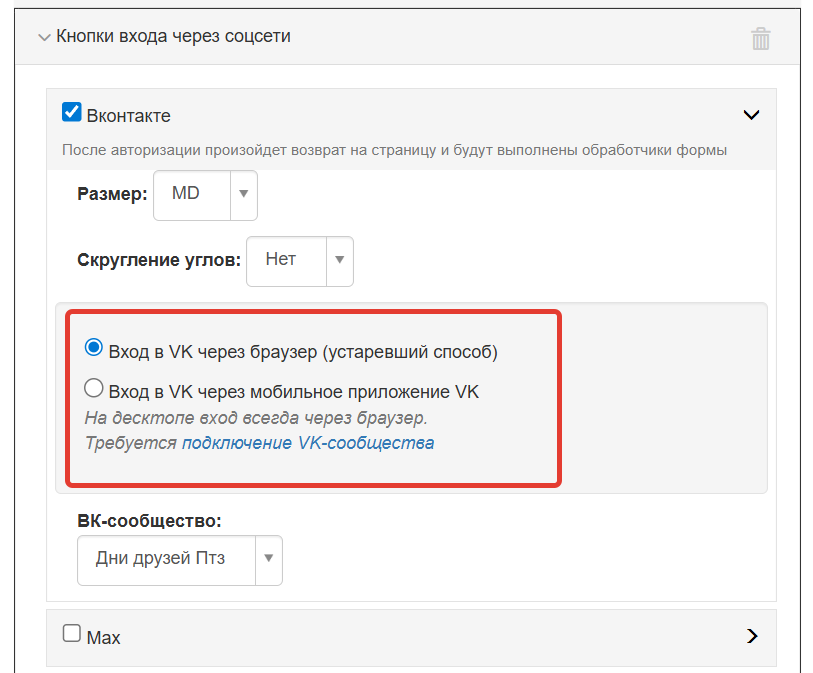Click the ВК-сообщество: label
Viewport: 813px width, 673px height.
pyautogui.click(x=149, y=521)
